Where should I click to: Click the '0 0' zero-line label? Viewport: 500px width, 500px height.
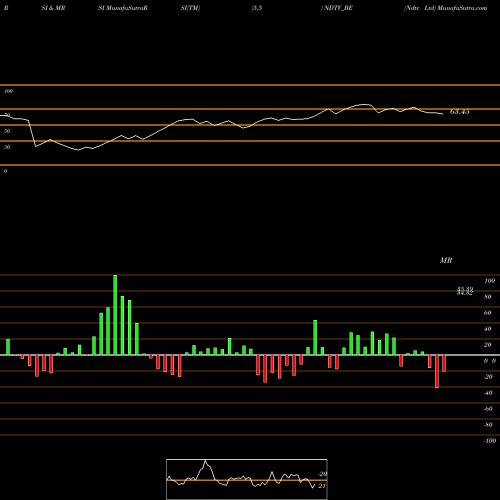(x=490, y=361)
